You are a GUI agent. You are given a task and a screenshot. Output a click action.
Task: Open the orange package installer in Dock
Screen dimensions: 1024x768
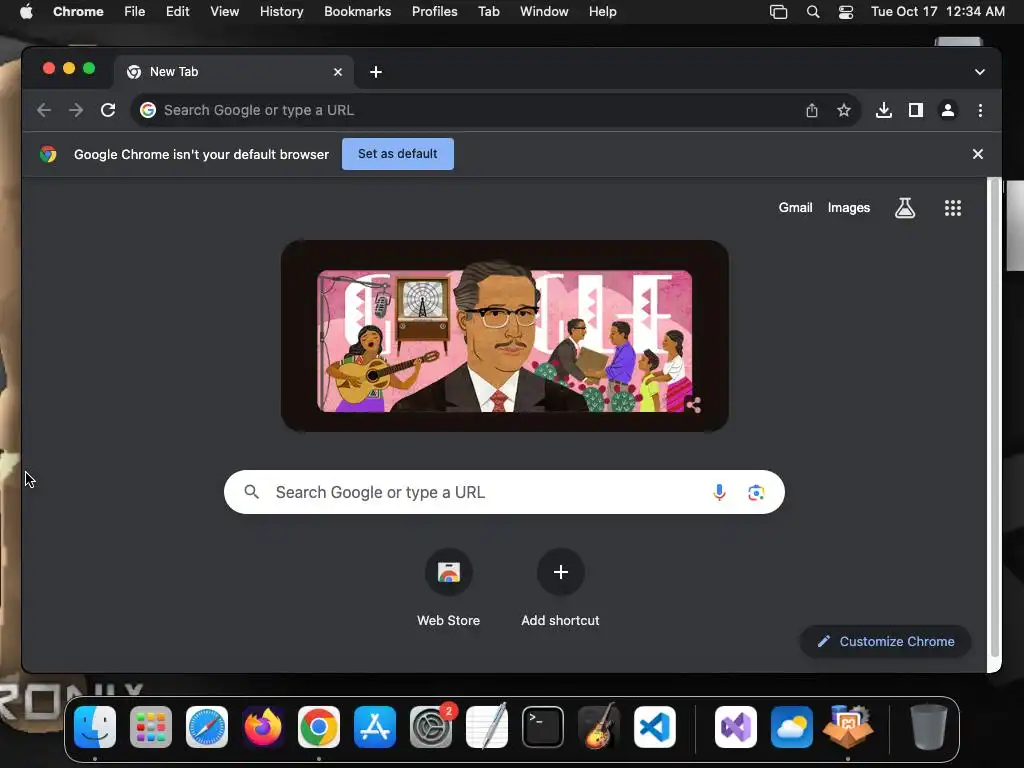click(848, 727)
